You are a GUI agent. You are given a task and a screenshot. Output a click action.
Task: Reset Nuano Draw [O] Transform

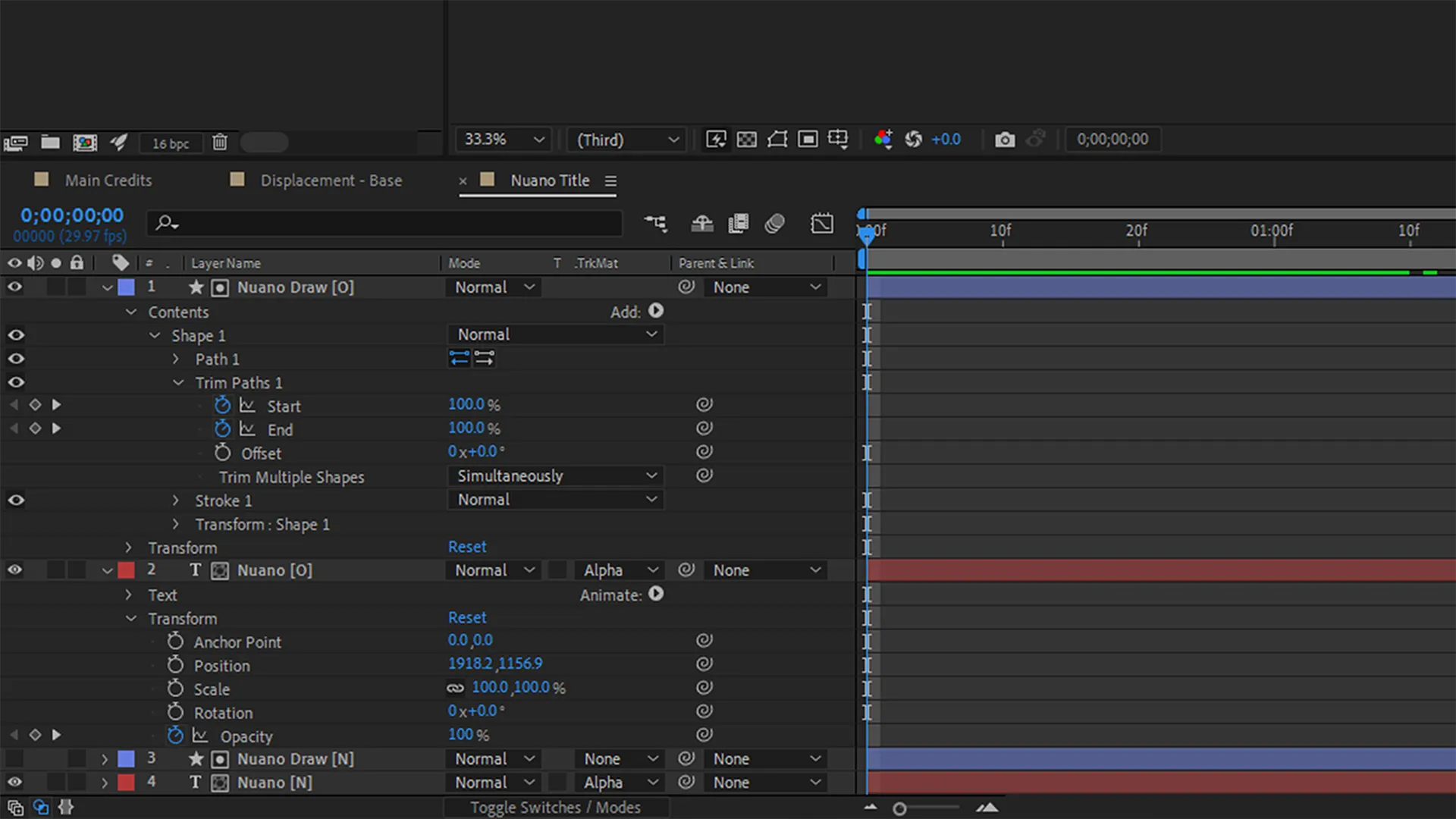(x=467, y=547)
